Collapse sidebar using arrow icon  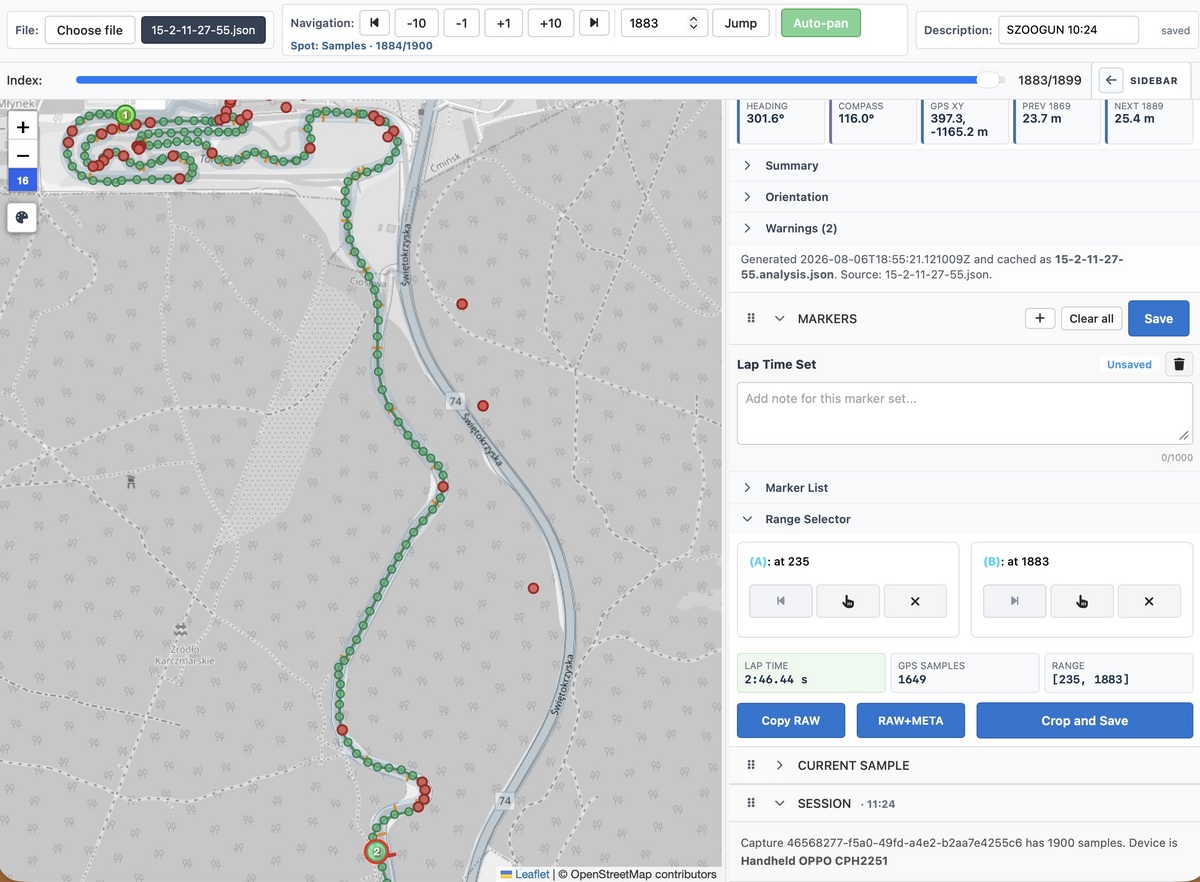pos(1111,80)
